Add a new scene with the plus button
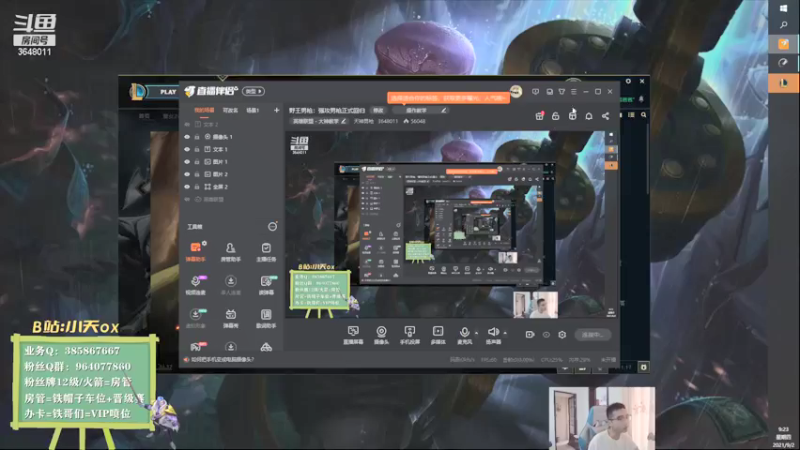The image size is (800, 450). [x=277, y=110]
